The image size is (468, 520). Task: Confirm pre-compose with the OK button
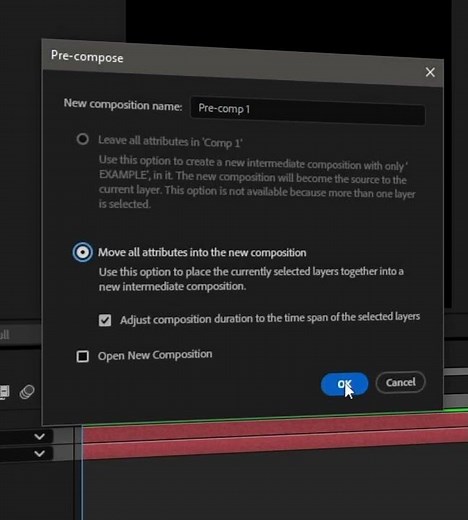click(x=344, y=384)
